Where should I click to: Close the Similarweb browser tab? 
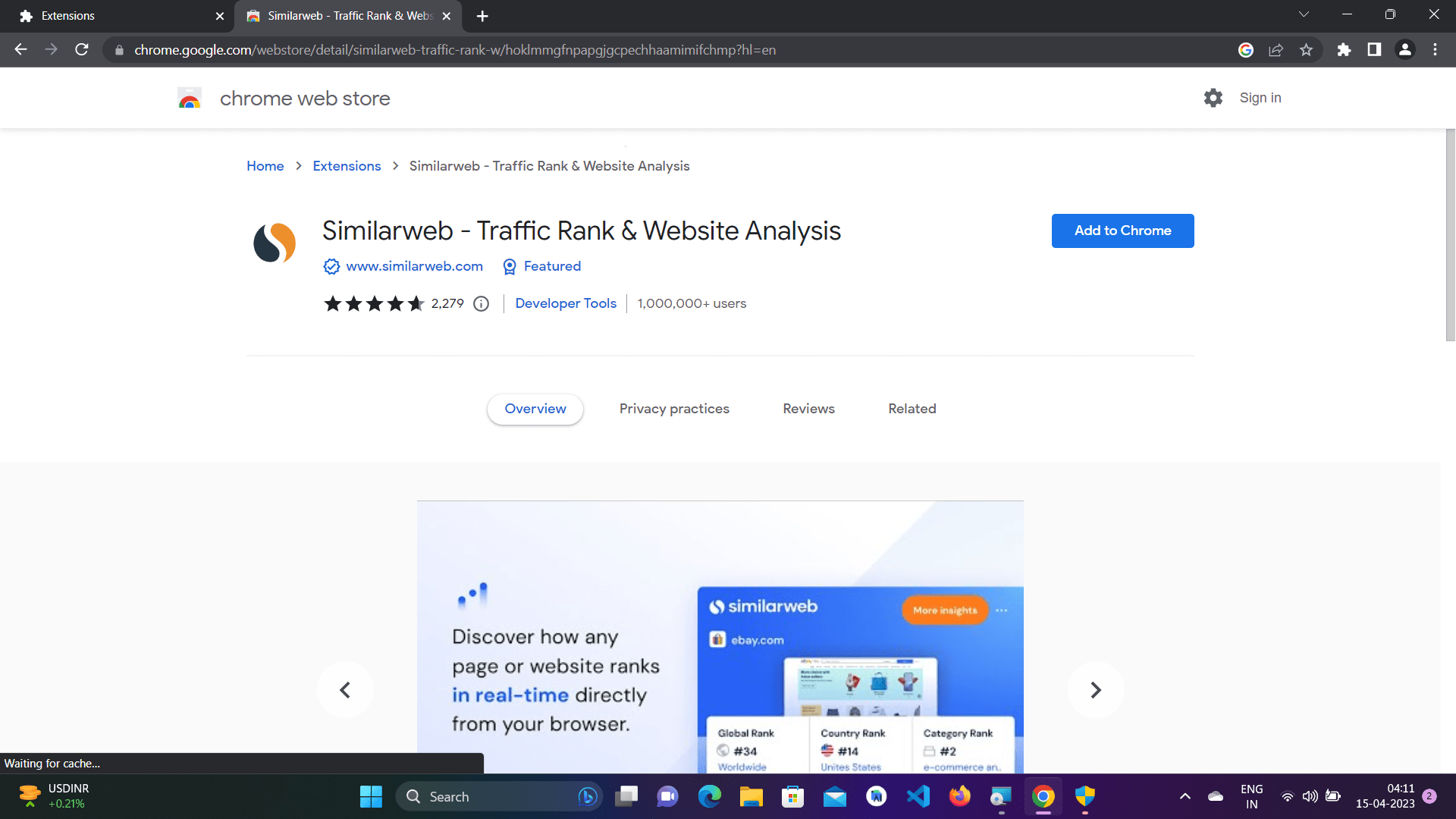447,16
